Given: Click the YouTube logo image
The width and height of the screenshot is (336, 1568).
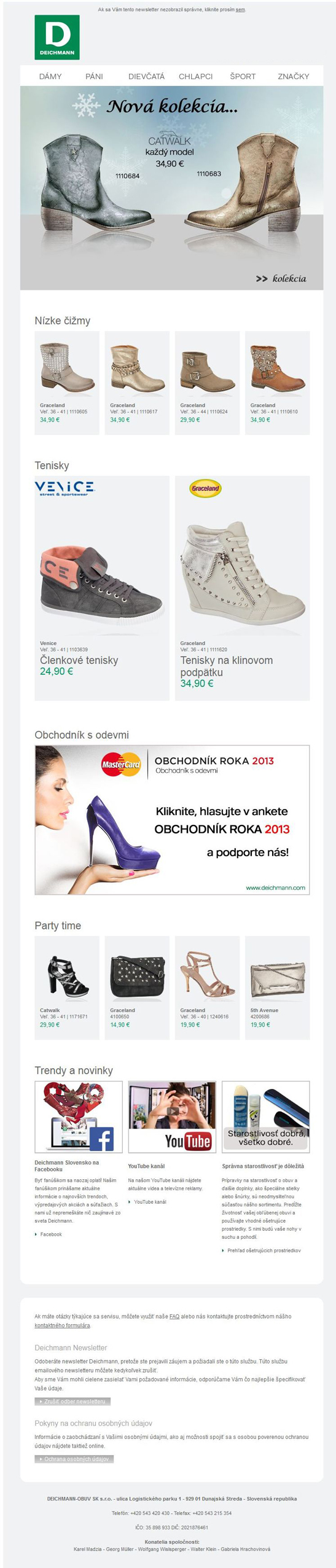Looking at the screenshot, I should (188, 1141).
